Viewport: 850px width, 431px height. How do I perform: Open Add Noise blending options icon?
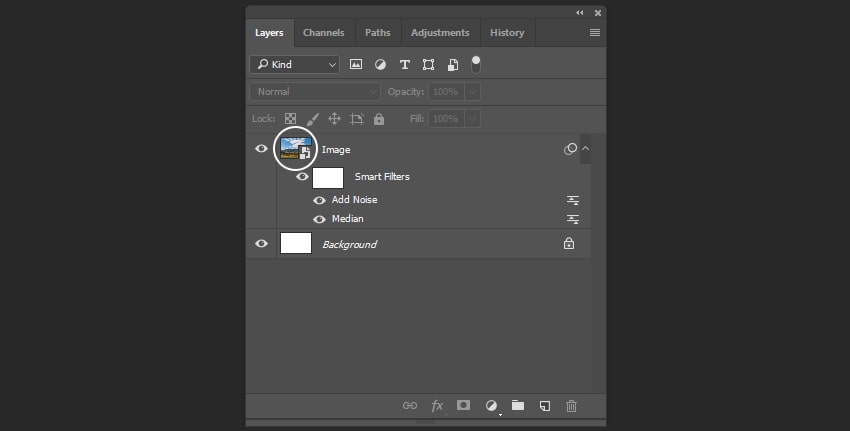573,200
